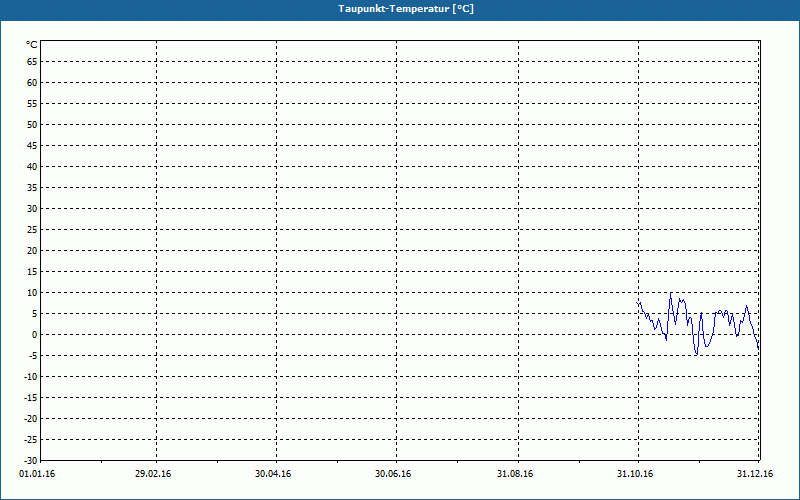Pick the 30.06.16 date on the x-axis
800x500 pixels.
click(x=394, y=474)
